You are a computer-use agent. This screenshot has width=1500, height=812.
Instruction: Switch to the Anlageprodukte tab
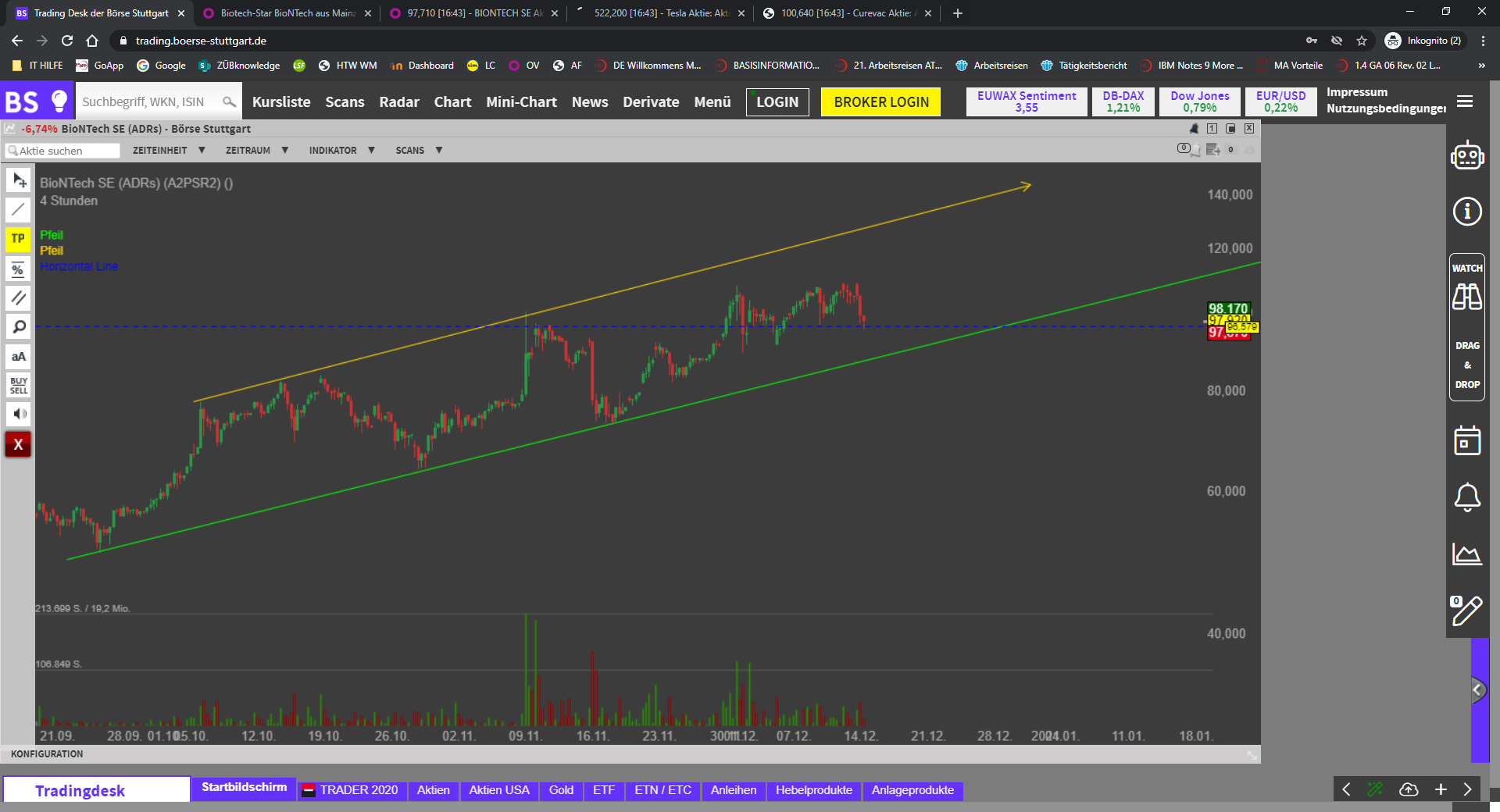pos(912,790)
